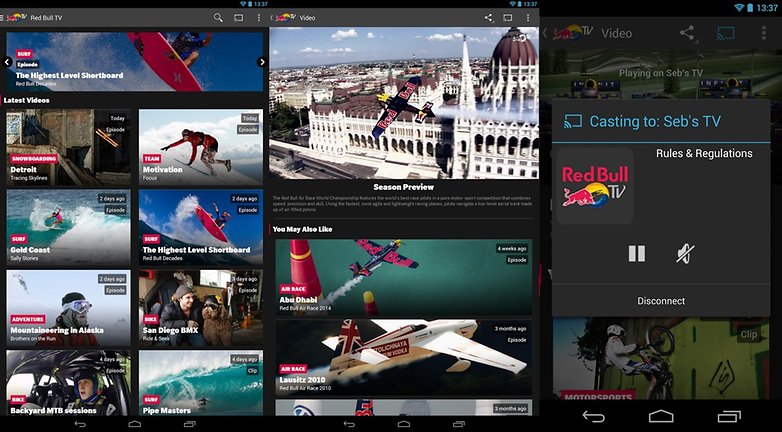Open San Diego BMX video
This screenshot has width=782, height=432.
click(x=201, y=308)
